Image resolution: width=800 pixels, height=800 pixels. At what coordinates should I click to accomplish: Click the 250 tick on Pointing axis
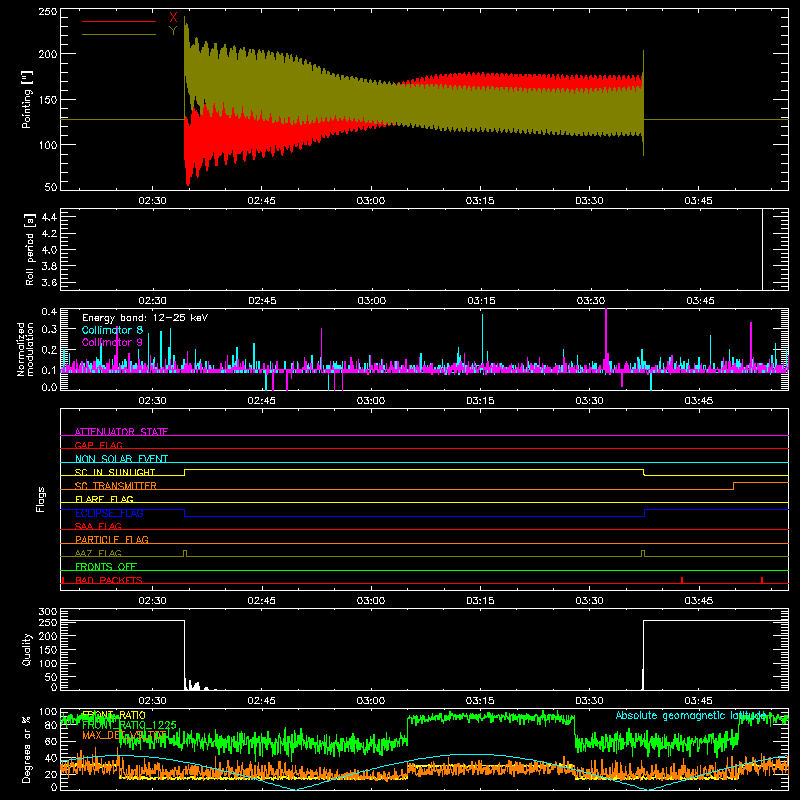pyautogui.click(x=48, y=12)
